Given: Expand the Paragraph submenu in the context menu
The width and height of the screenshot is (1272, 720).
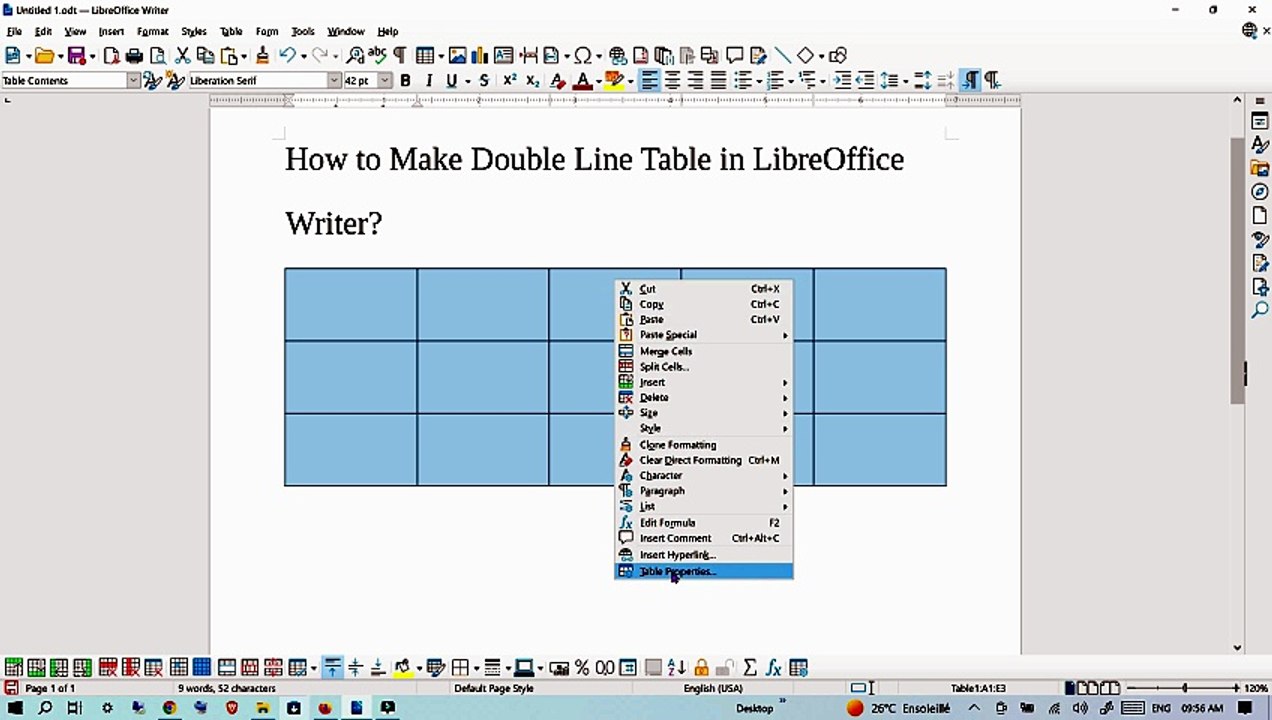Looking at the screenshot, I should pos(703,491).
